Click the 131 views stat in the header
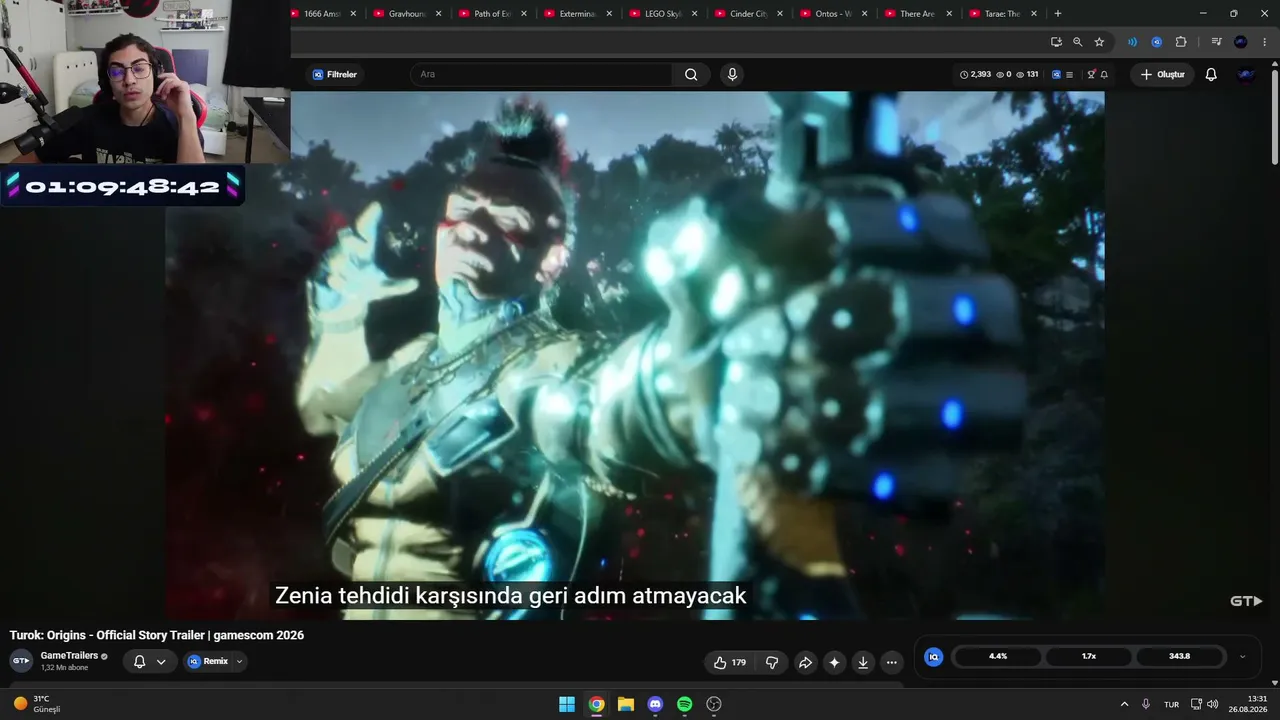 1027,74
